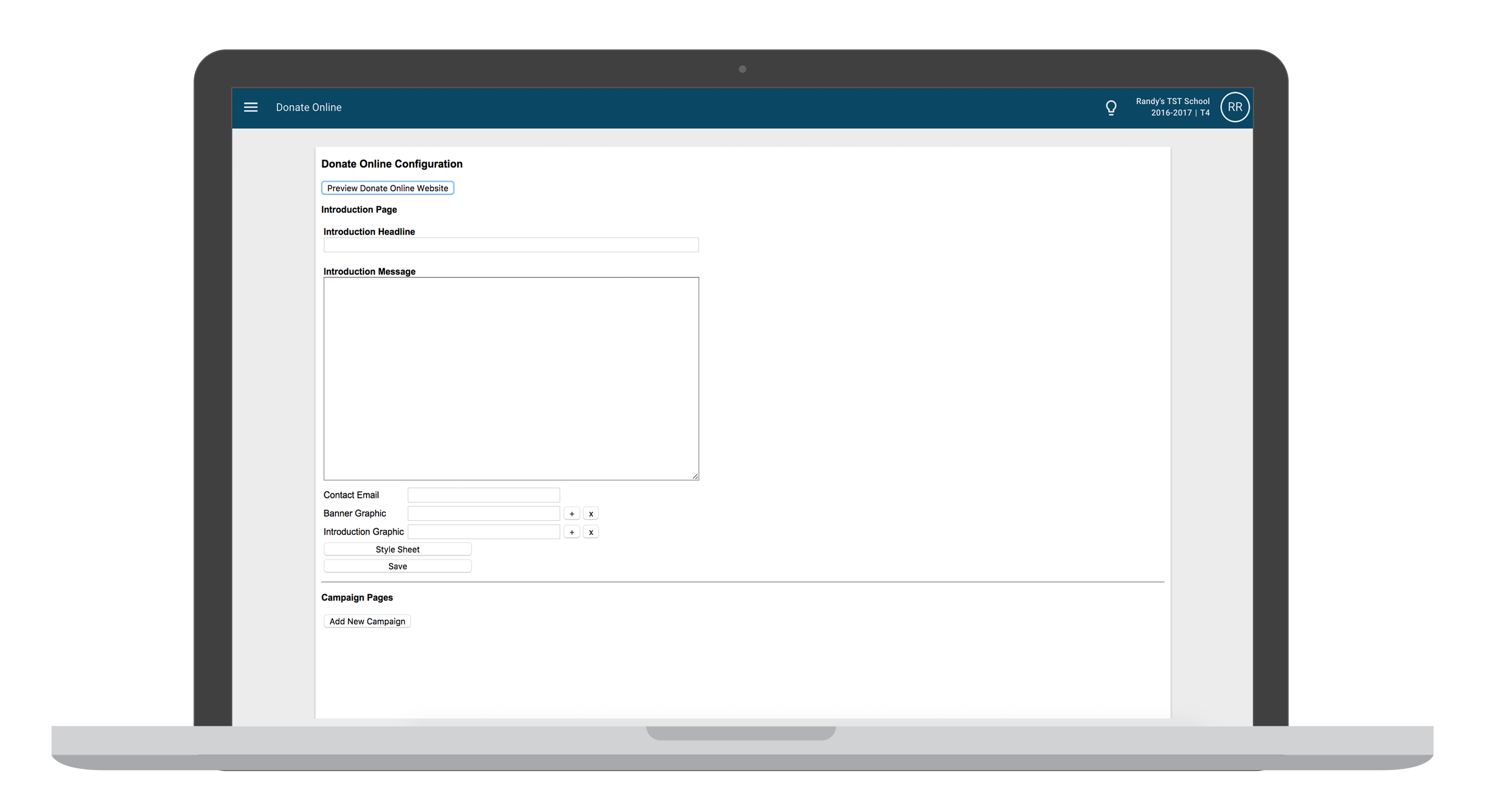This screenshot has height=812, width=1491.
Task: Add New Campaign page
Action: pyautogui.click(x=367, y=621)
